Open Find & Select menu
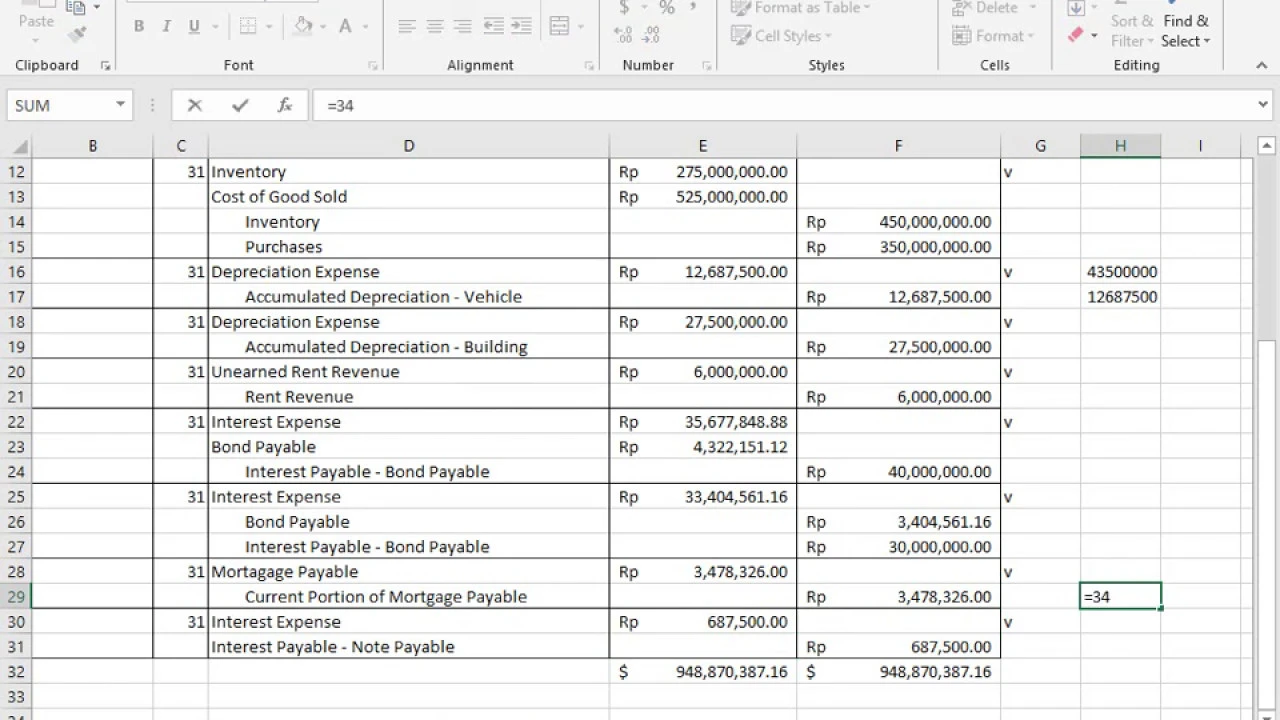This screenshot has width=1280, height=720. point(1186,30)
